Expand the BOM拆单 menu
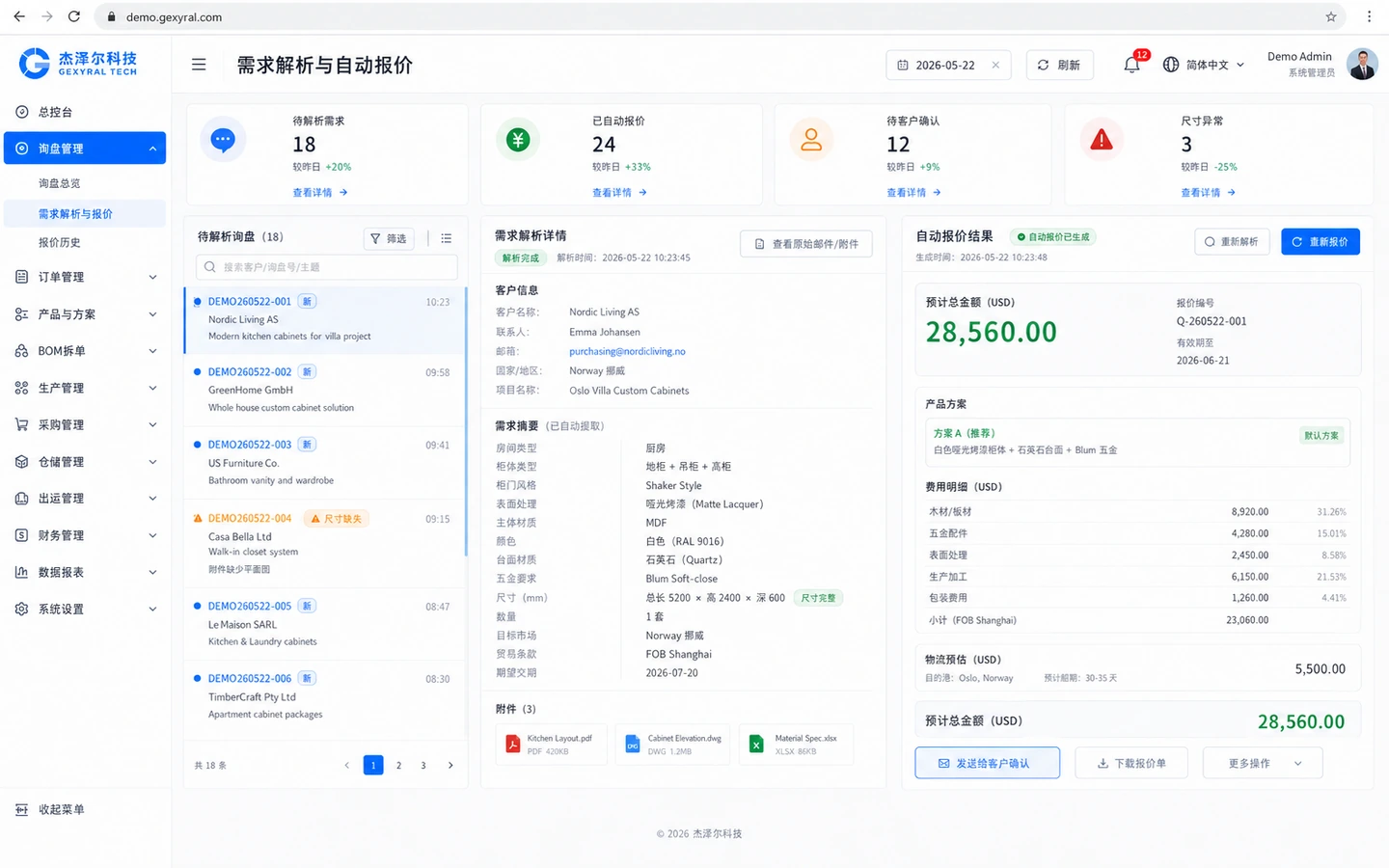This screenshot has height=868, width=1389. coord(85,351)
